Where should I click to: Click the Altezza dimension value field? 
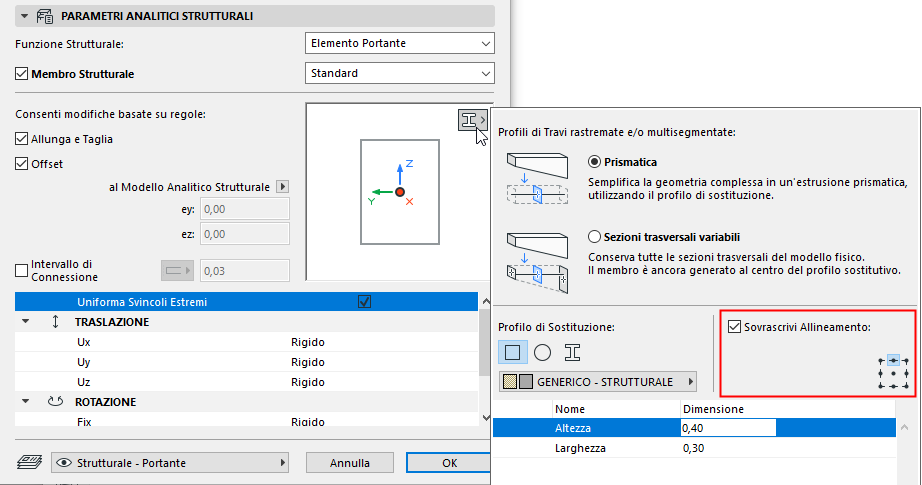coord(728,428)
